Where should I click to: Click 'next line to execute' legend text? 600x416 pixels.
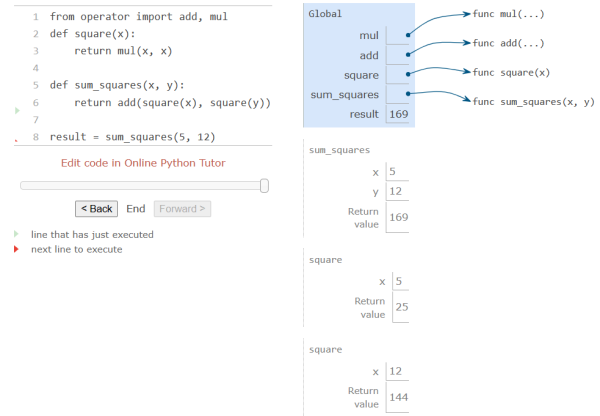pyautogui.click(x=77, y=250)
